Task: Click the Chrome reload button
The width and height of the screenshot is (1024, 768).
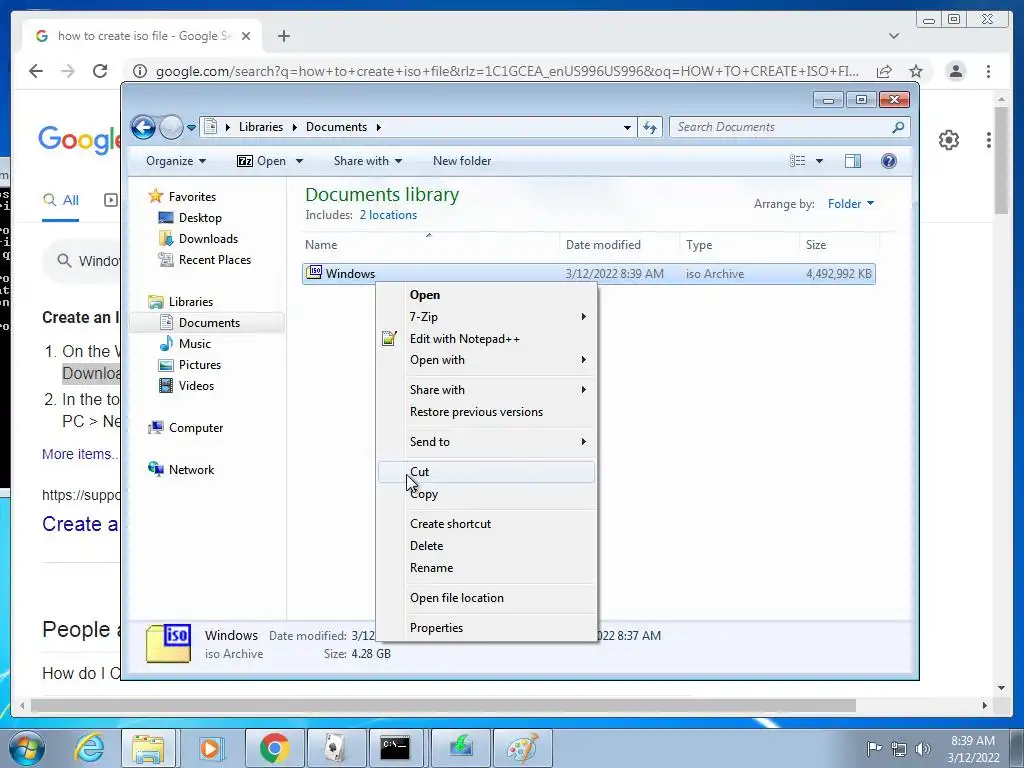Action: 100,71
